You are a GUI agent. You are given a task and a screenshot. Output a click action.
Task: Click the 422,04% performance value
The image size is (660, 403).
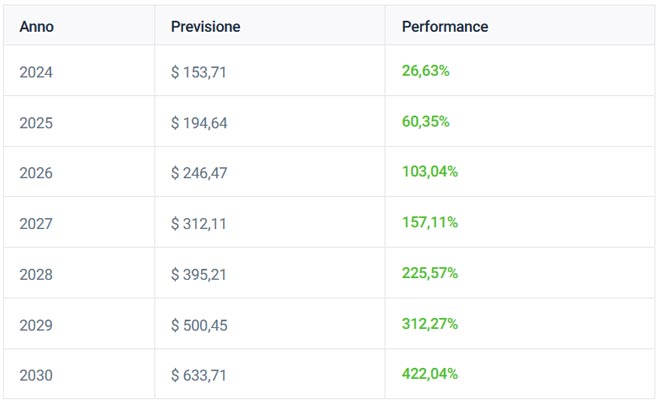pos(429,375)
